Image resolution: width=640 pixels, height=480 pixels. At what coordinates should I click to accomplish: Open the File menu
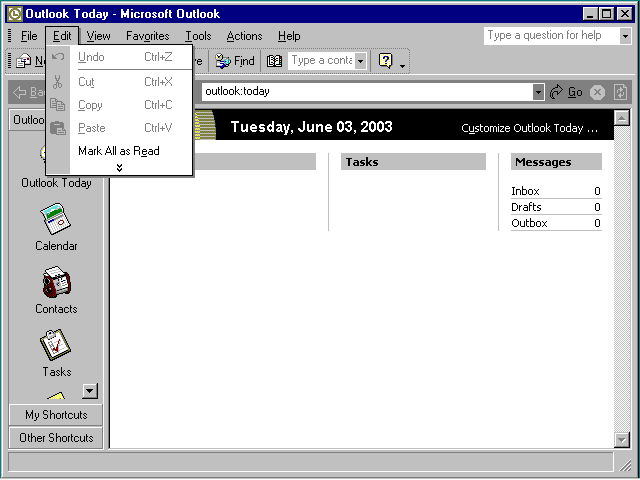(x=29, y=36)
